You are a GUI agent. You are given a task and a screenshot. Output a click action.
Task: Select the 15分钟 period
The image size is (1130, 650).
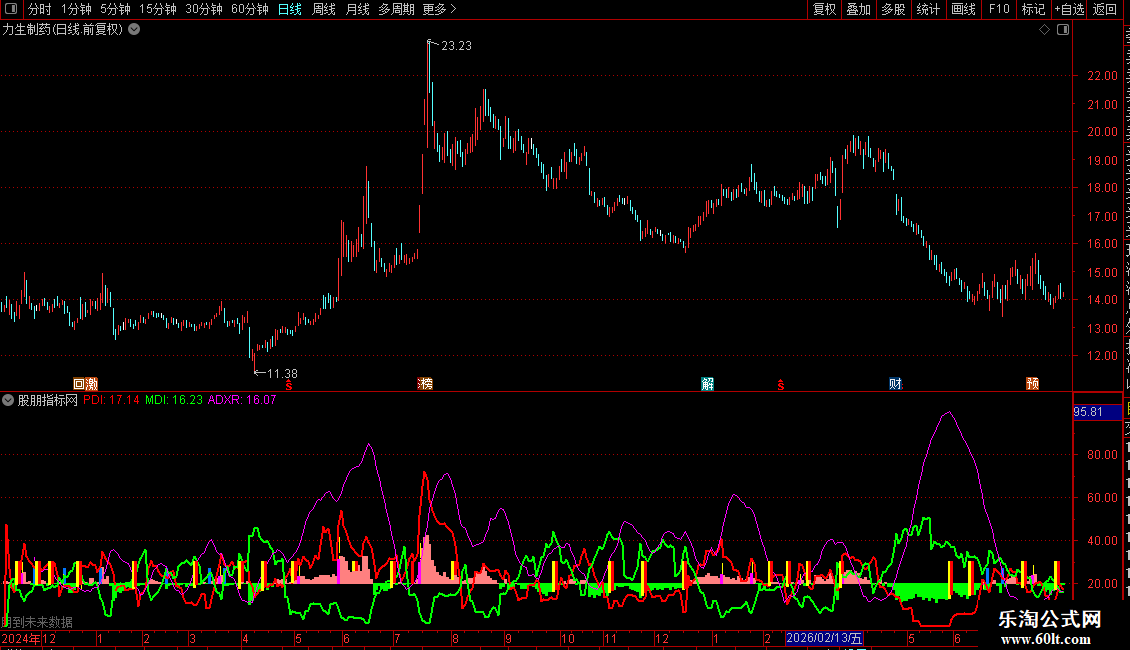point(157,9)
